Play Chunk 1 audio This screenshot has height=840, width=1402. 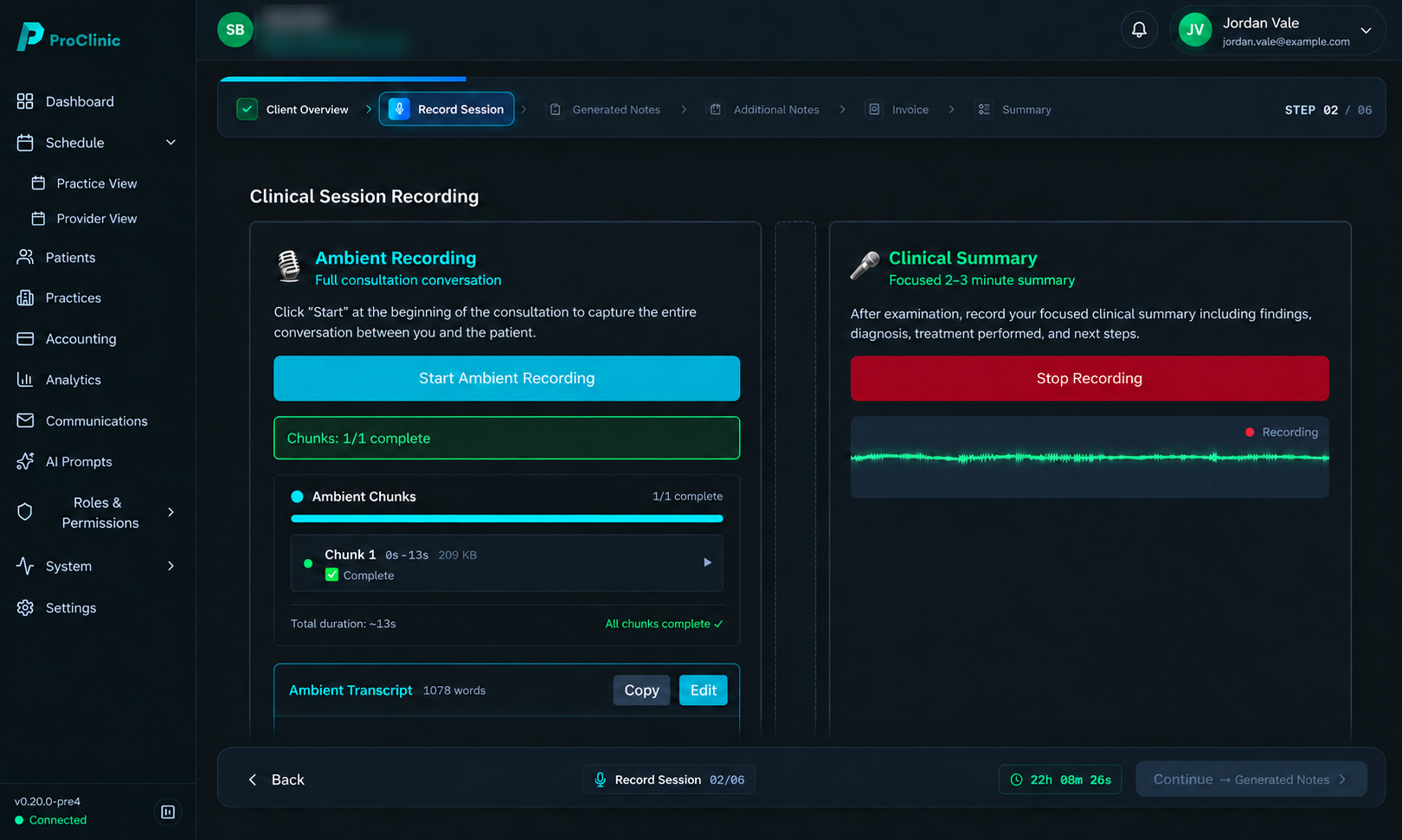point(707,562)
